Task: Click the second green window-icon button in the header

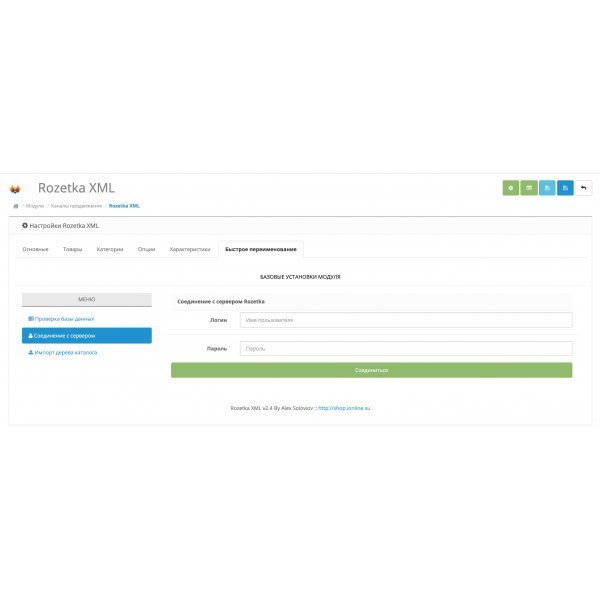Action: 529,188
